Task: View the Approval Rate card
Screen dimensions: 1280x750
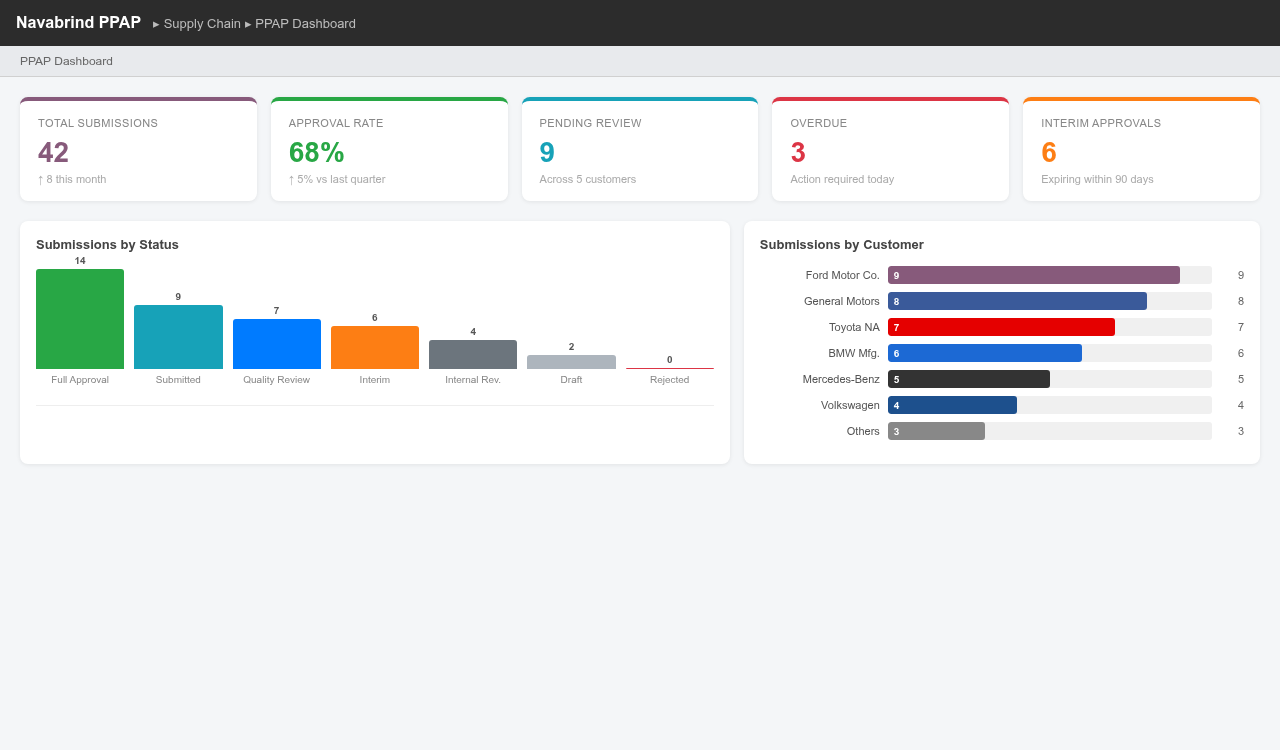Action: coord(389,149)
